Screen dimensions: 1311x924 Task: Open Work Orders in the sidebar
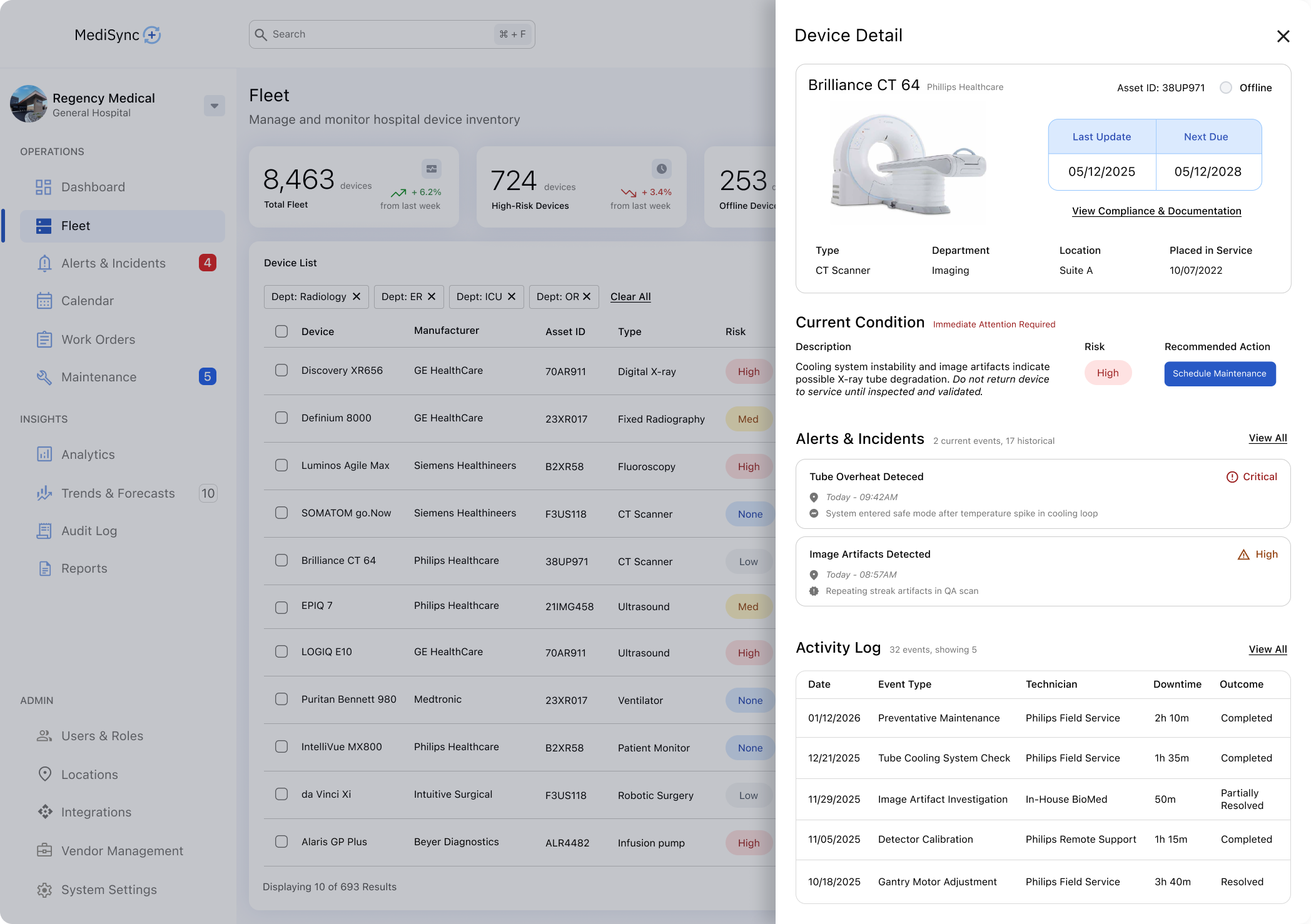pos(98,339)
